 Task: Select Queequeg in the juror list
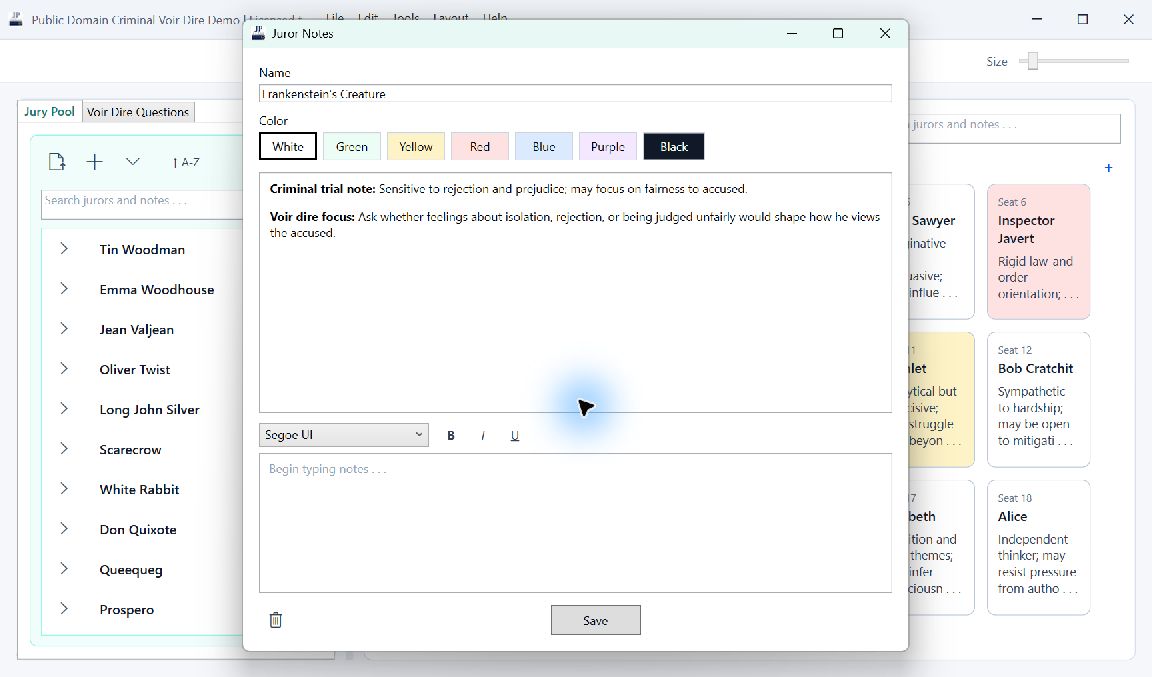(x=131, y=570)
